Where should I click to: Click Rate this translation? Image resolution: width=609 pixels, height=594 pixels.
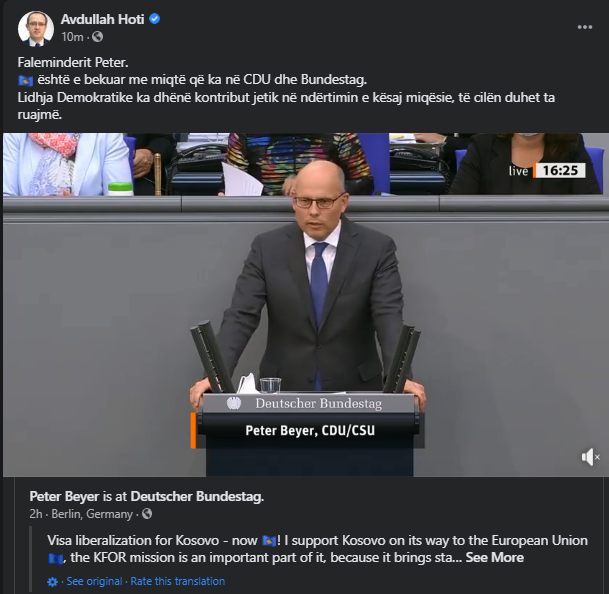click(x=177, y=581)
